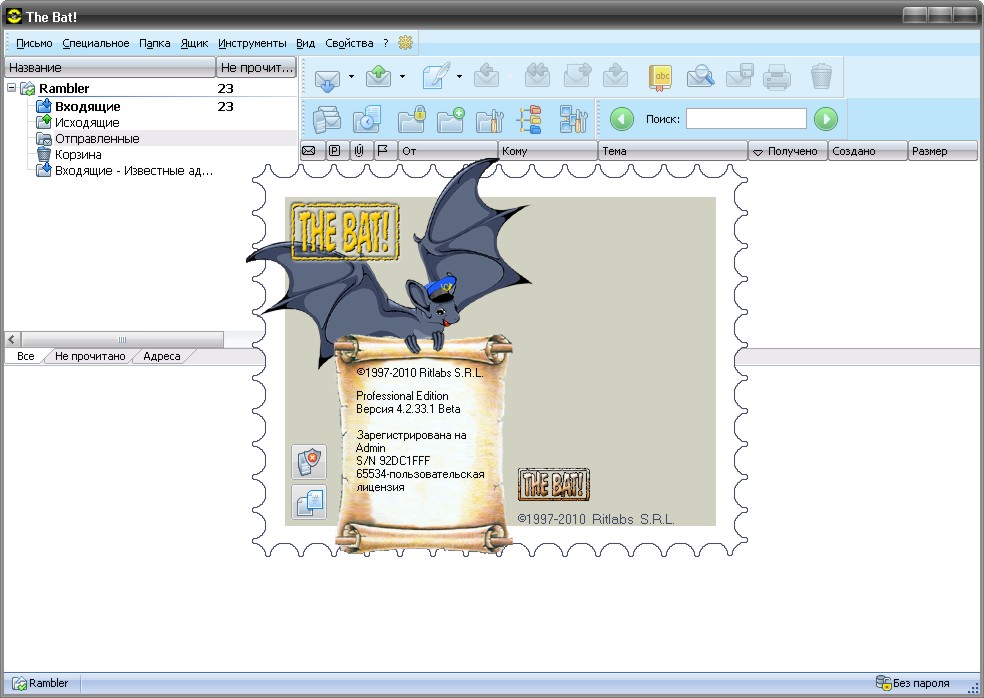Viewport: 984px width, 698px height.
Task: Sort messages by the Кому column
Action: click(x=547, y=151)
